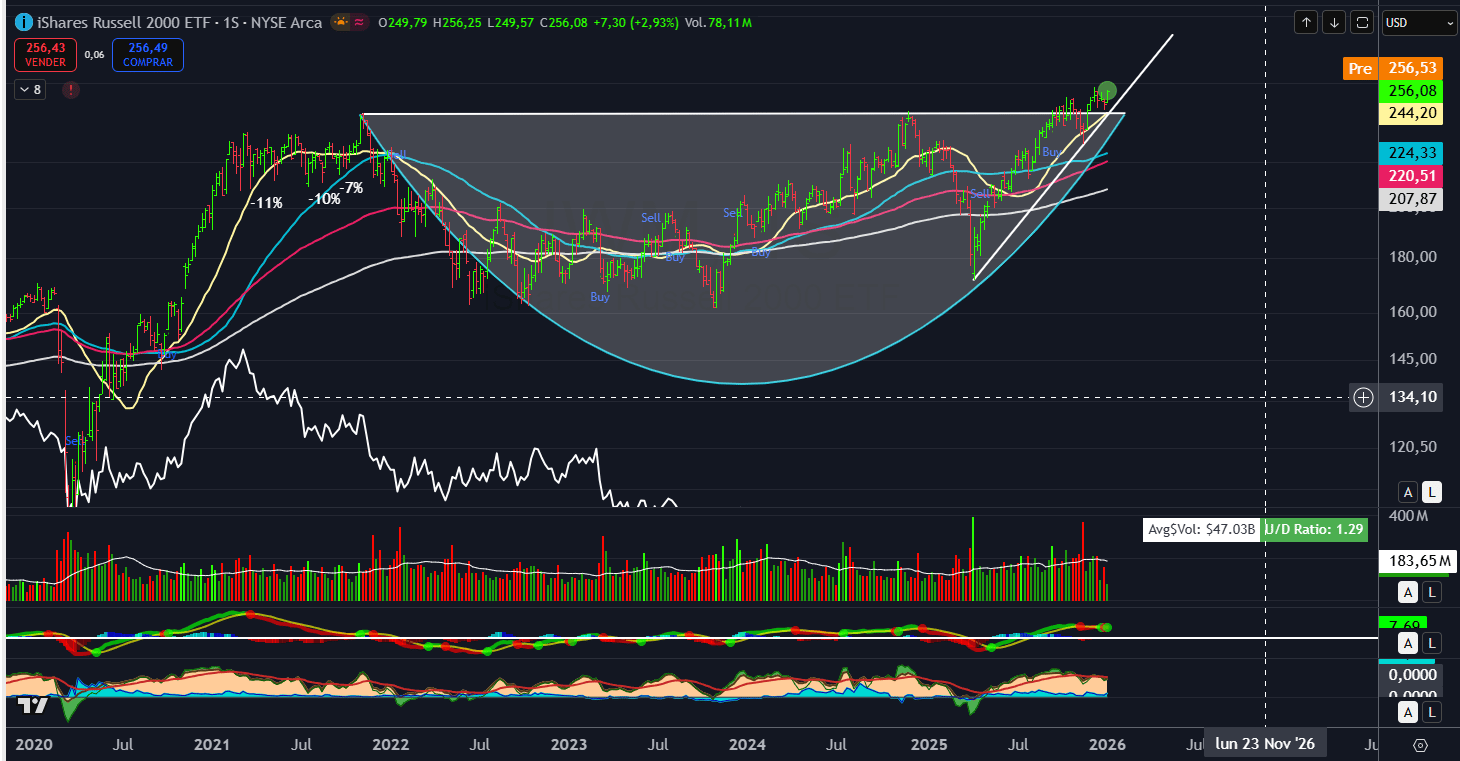
Task: Expand the collapsed indicator legend showing 8
Action: pos(30,90)
